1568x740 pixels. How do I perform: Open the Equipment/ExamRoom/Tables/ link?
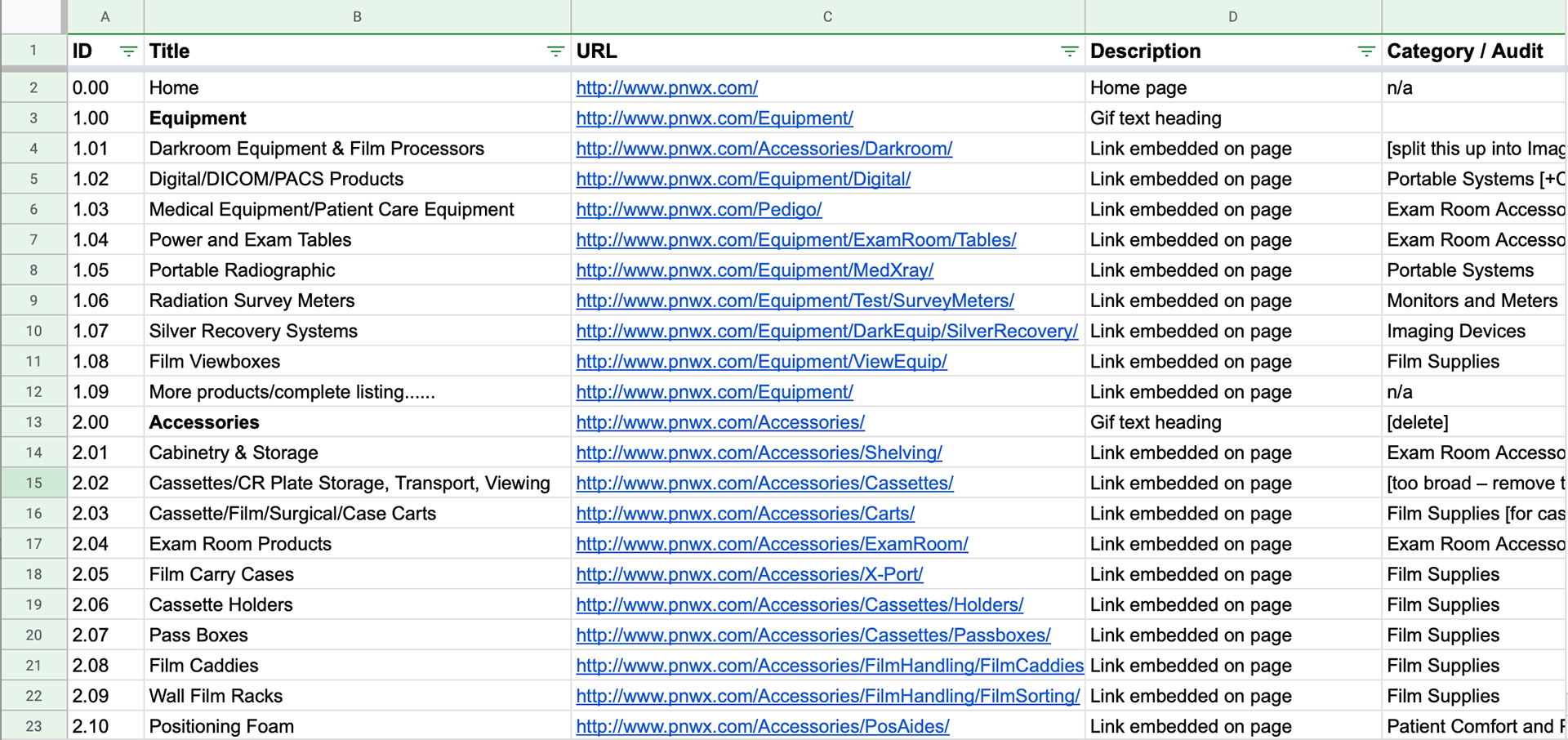[795, 239]
